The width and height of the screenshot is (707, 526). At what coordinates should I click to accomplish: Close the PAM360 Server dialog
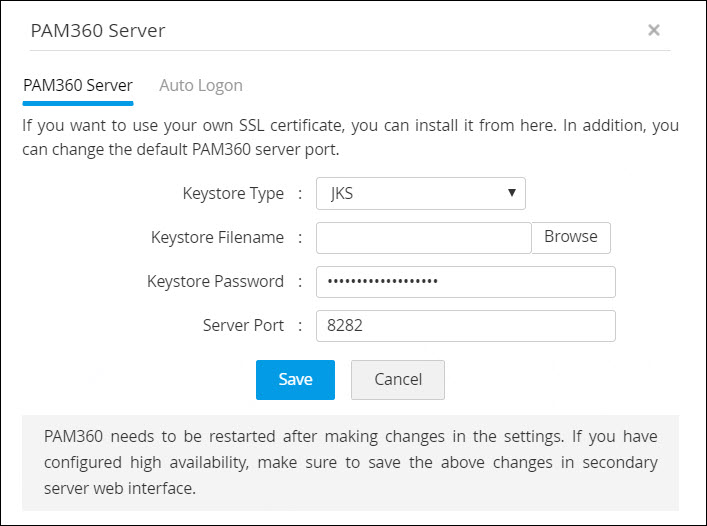point(654,30)
